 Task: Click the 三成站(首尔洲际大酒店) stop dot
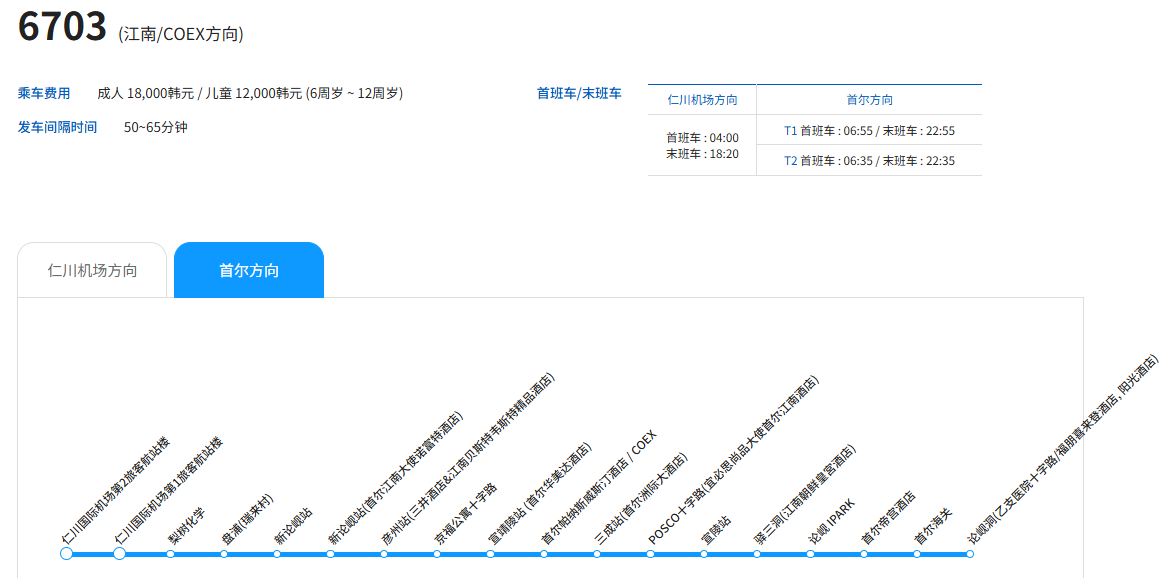pos(597,553)
